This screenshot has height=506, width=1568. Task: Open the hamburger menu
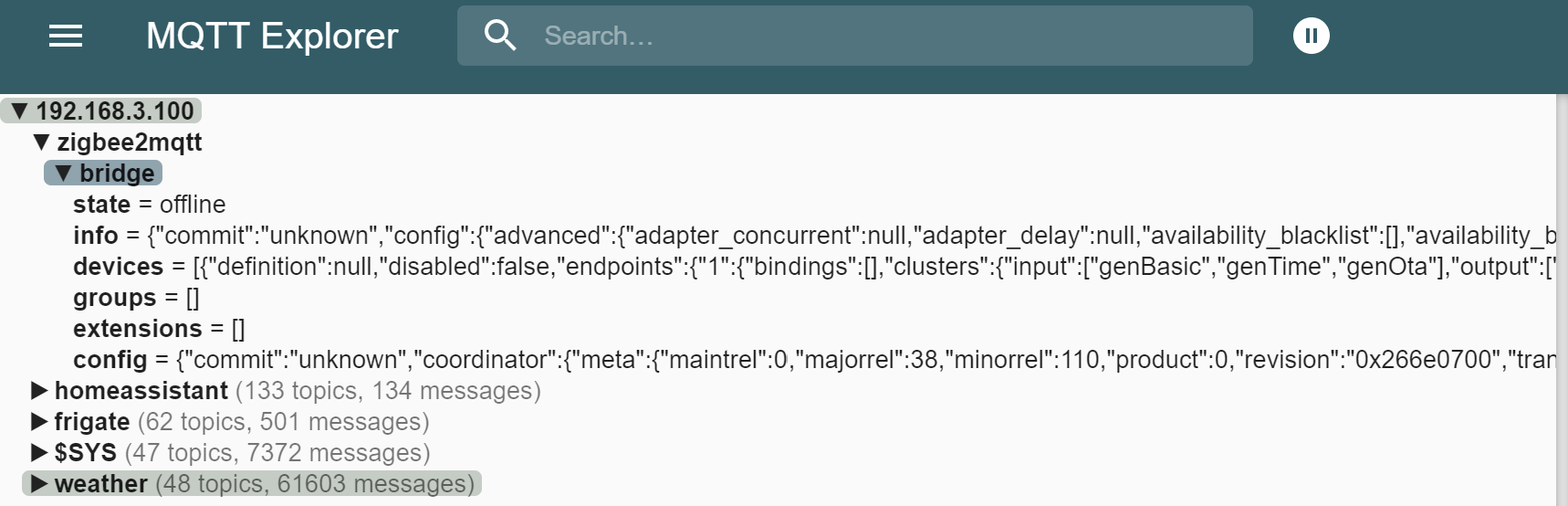pyautogui.click(x=66, y=36)
